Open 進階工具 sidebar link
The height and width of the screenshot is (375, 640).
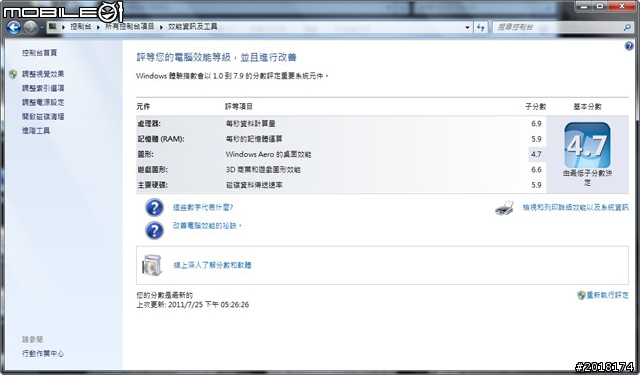36,131
